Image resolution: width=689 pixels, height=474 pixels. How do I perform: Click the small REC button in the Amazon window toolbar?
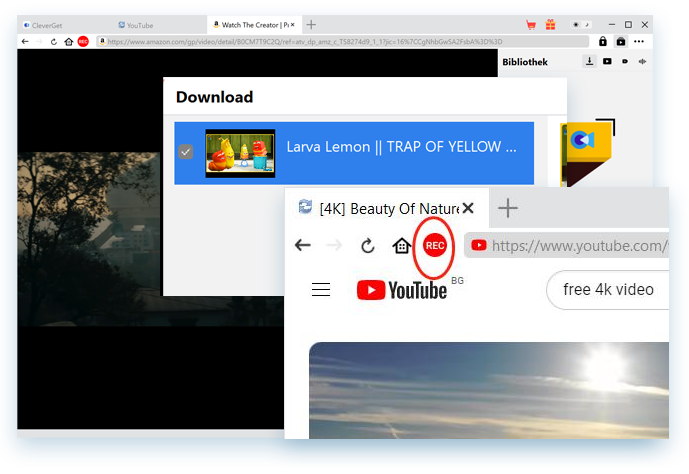pyautogui.click(x=83, y=42)
